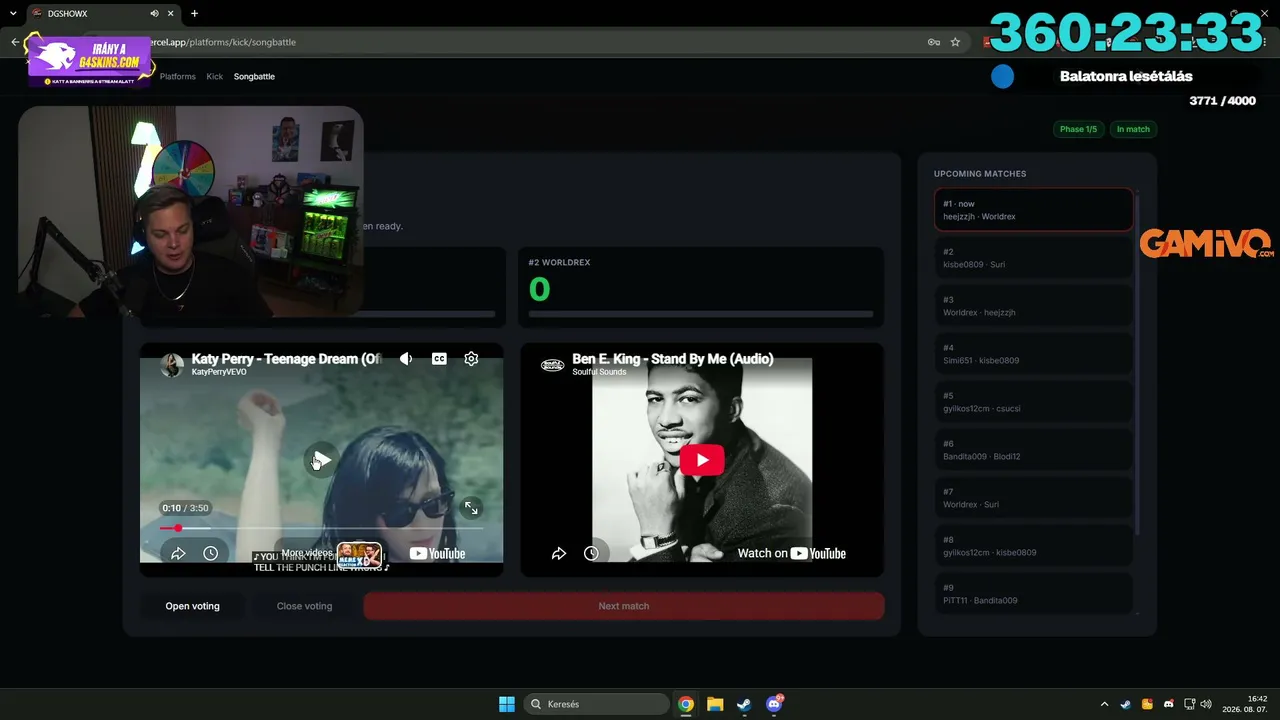1280x720 pixels.
Task: Open a new browser tab
Action: click(194, 13)
